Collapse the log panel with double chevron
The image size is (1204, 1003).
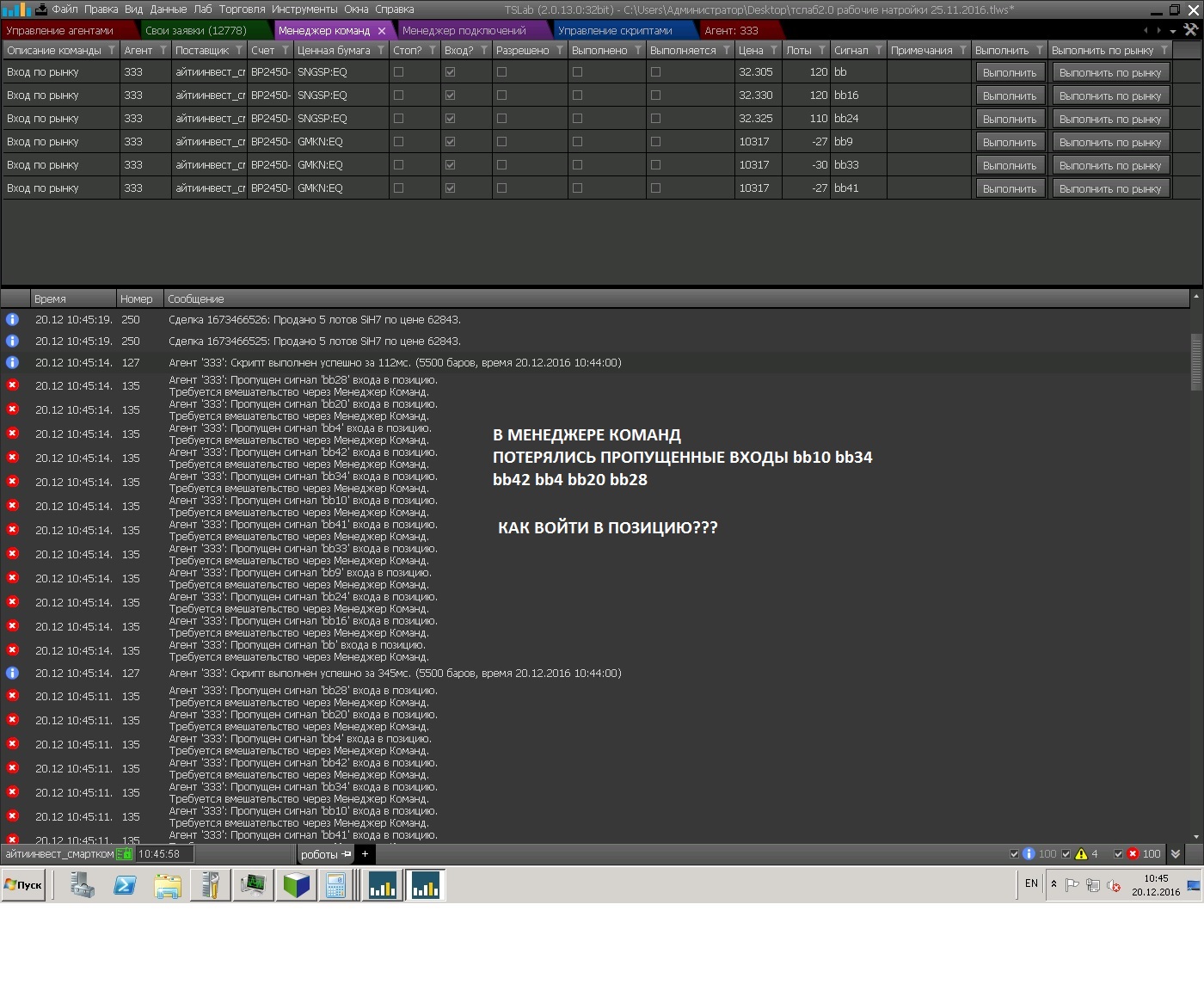(1176, 854)
